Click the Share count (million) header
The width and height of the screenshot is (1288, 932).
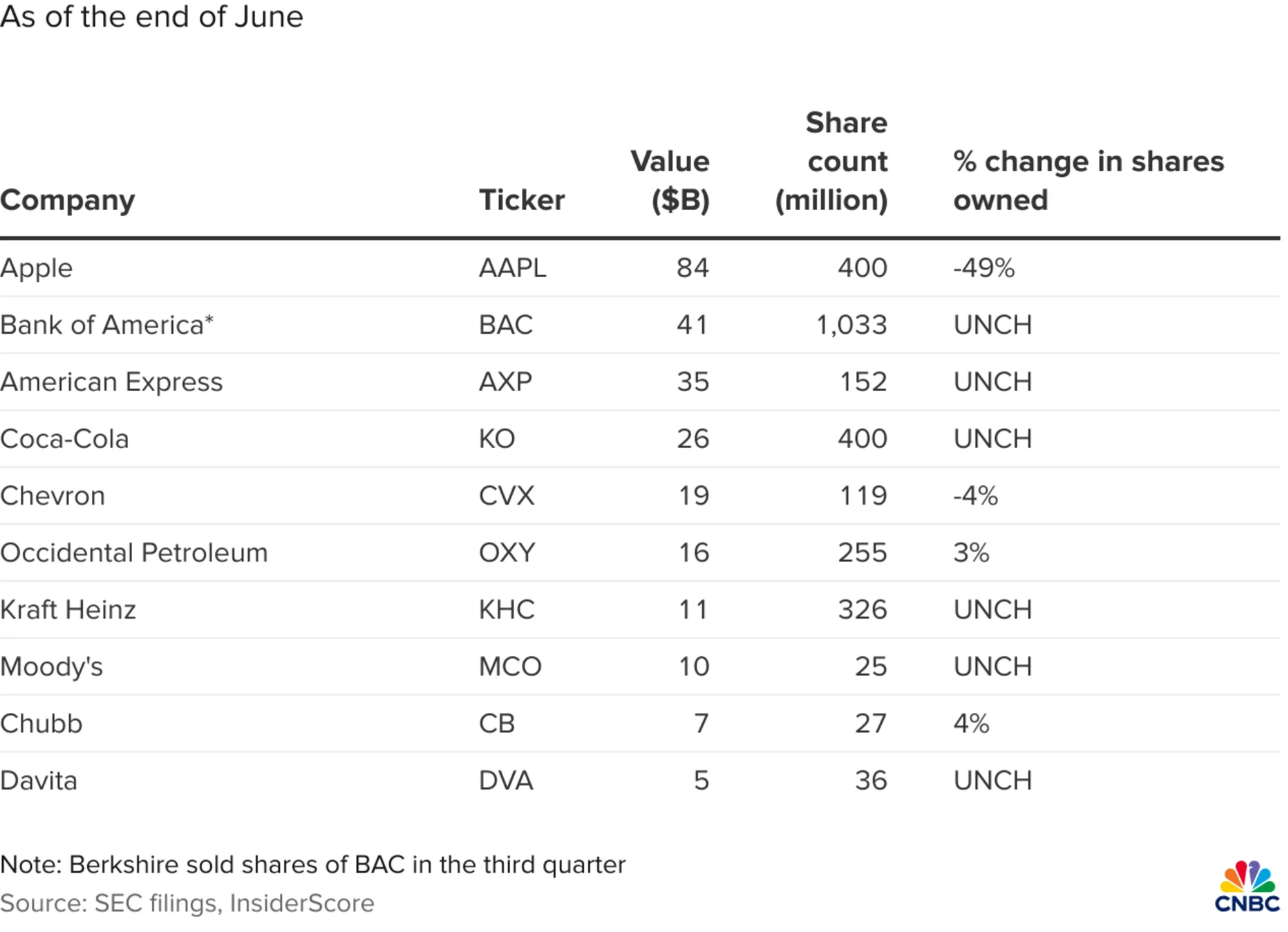[832, 162]
